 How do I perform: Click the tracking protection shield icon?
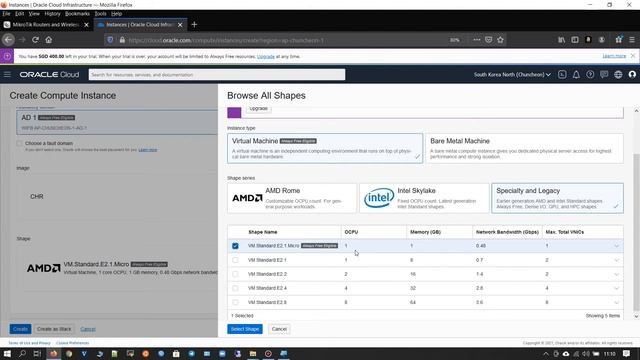click(110, 40)
